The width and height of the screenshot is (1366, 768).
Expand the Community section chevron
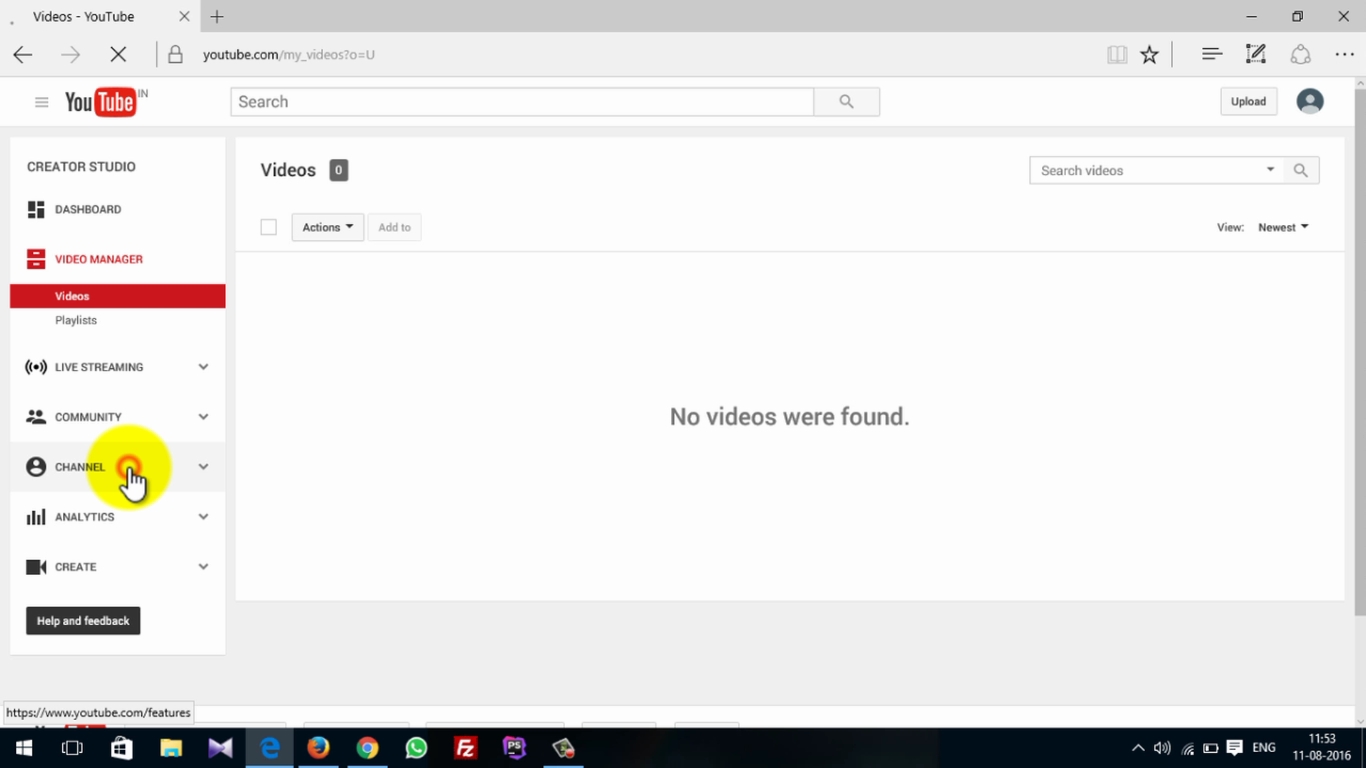click(x=203, y=417)
